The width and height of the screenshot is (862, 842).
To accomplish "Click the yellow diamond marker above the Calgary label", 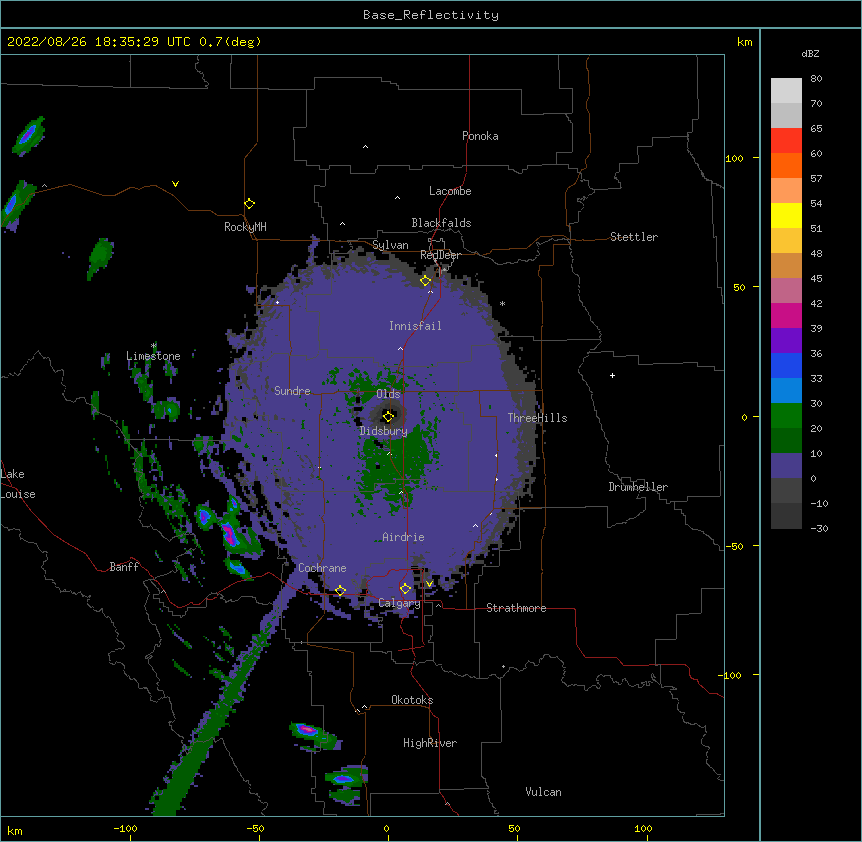I will [405, 589].
